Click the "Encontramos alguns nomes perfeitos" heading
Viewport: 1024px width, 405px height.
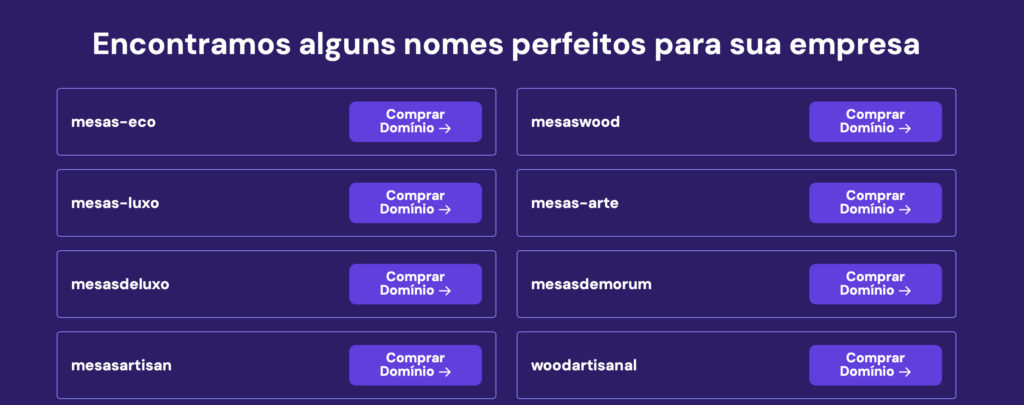coord(506,46)
